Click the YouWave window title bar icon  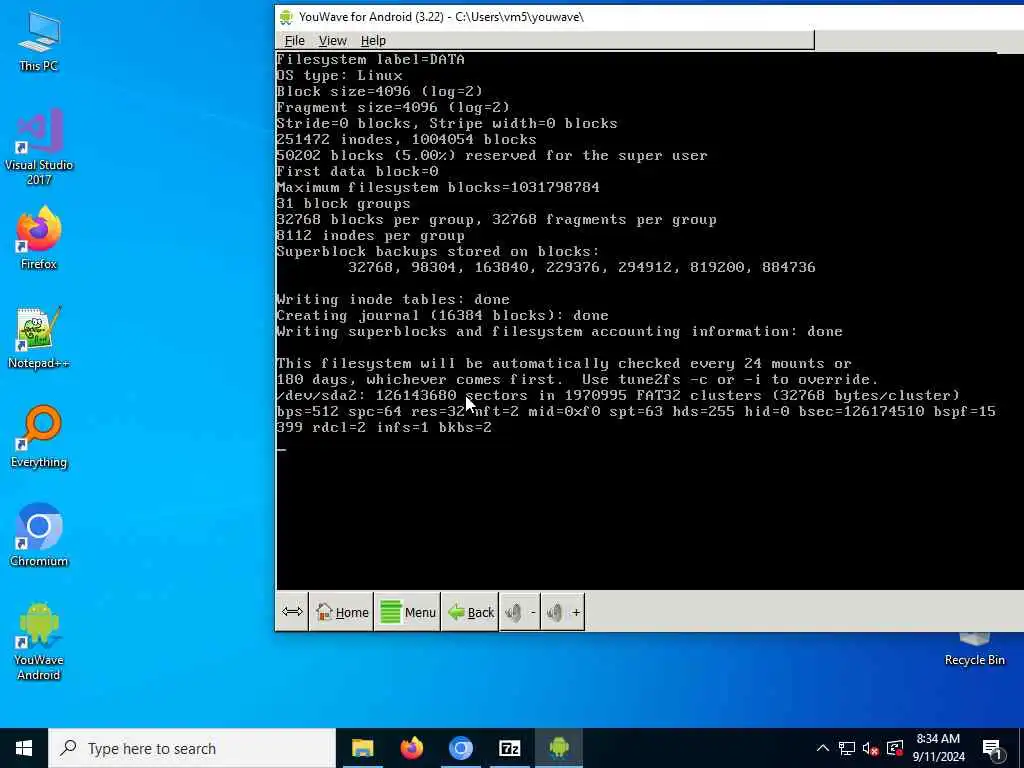[x=286, y=17]
